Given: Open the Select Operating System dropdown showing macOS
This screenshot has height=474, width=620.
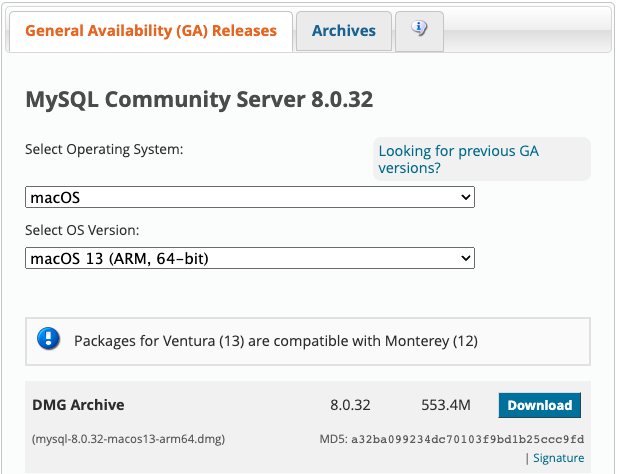Looking at the screenshot, I should coord(250,197).
